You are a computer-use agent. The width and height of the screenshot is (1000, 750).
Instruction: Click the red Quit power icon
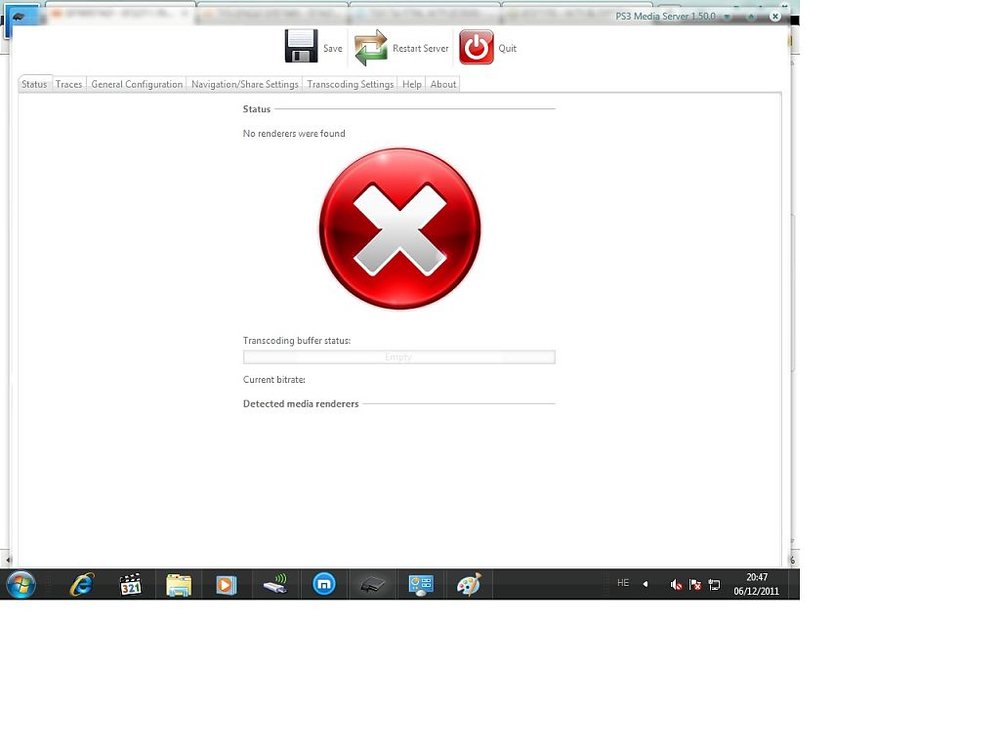476,47
